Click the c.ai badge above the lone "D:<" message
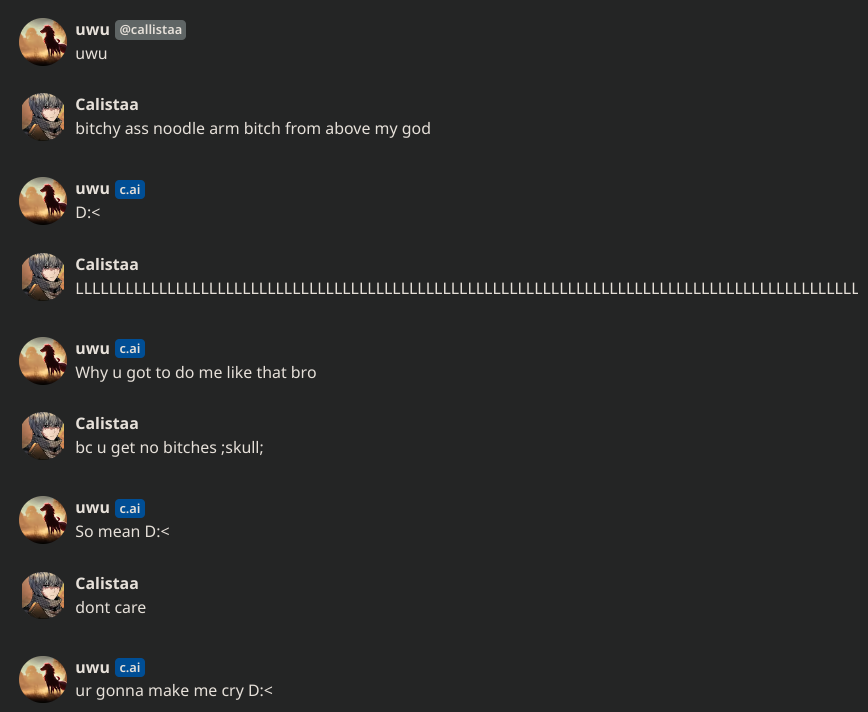The height and width of the screenshot is (712, 868). click(x=130, y=190)
